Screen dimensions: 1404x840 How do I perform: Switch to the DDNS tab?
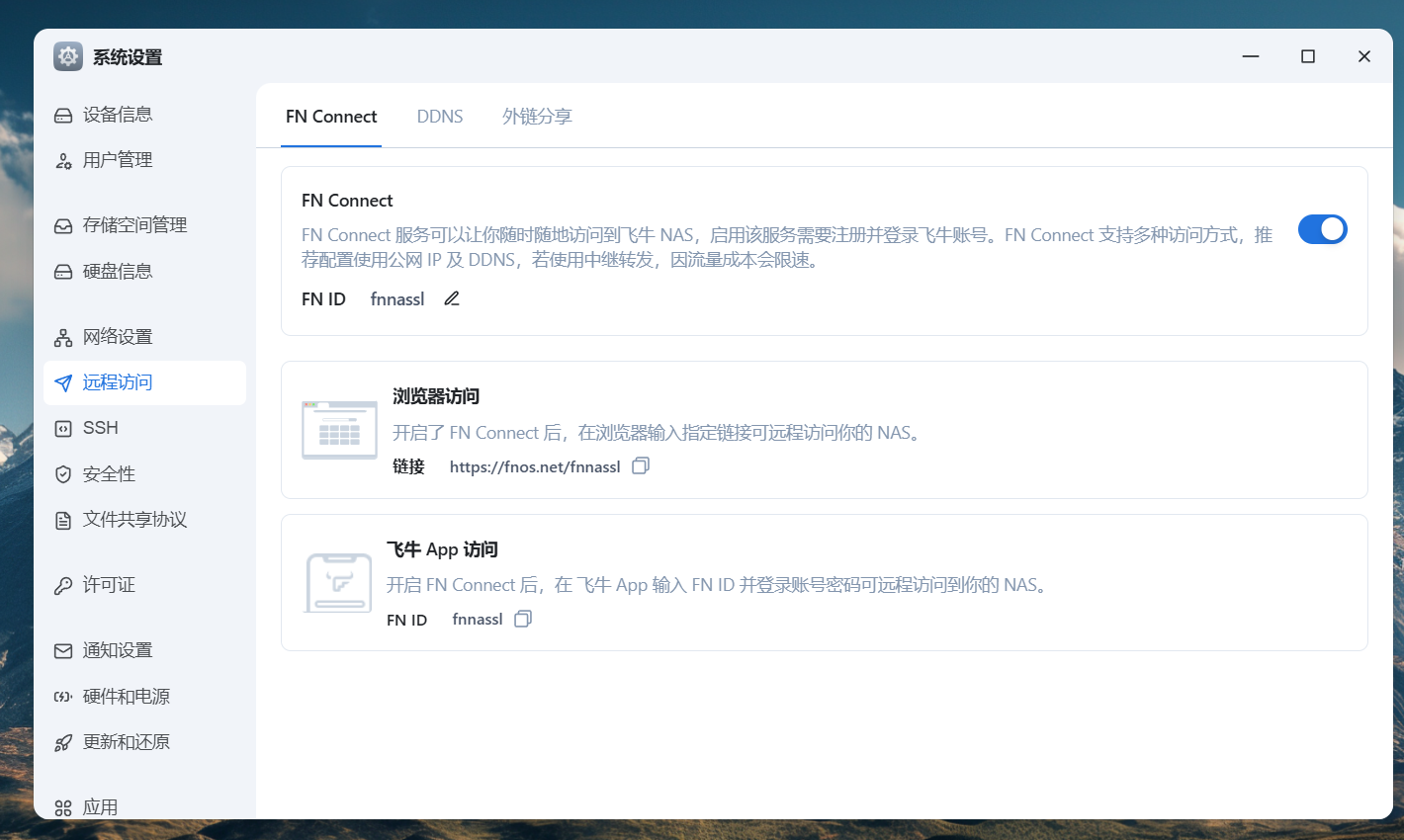point(440,116)
